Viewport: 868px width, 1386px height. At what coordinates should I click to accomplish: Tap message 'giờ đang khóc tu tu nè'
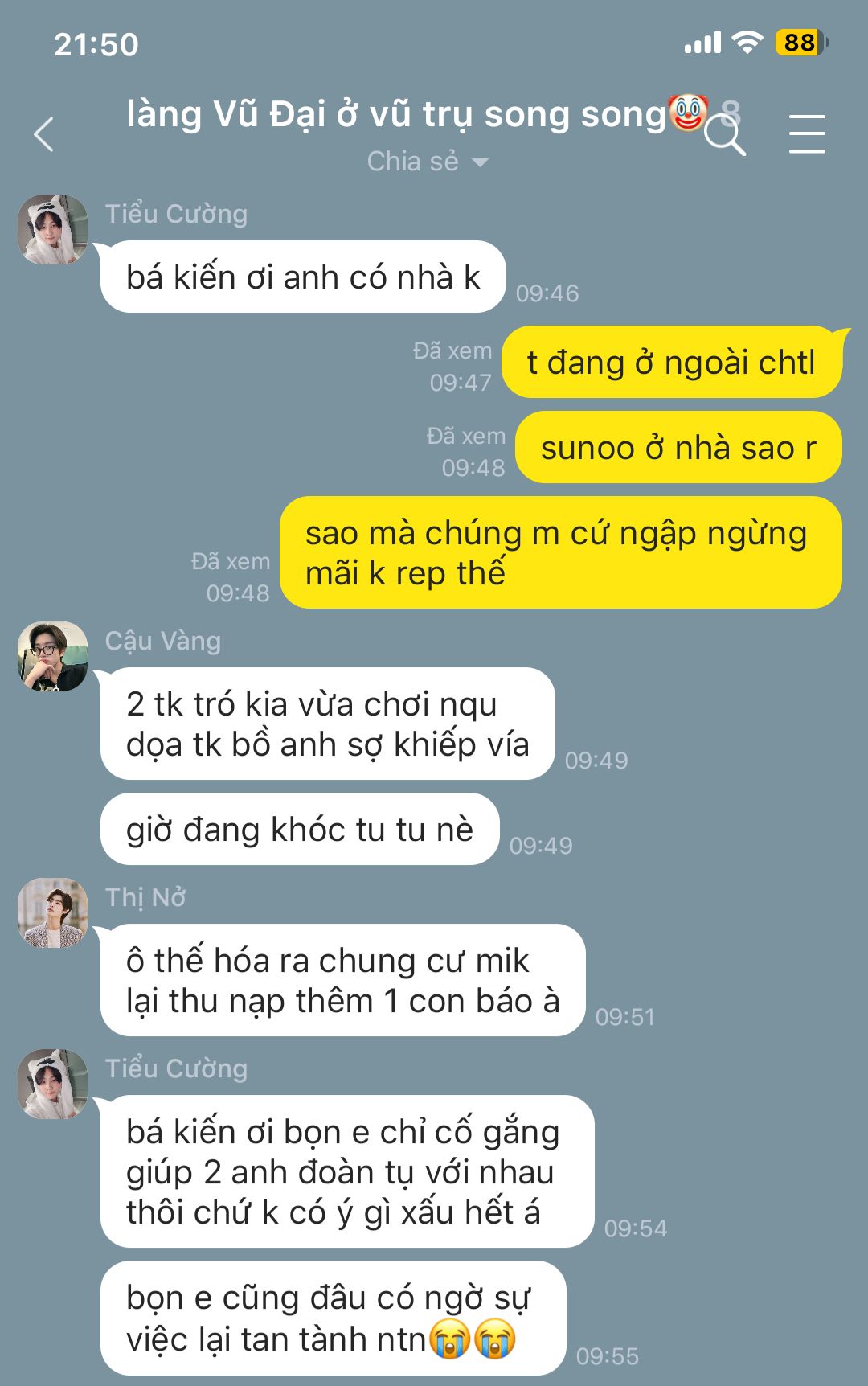click(300, 829)
